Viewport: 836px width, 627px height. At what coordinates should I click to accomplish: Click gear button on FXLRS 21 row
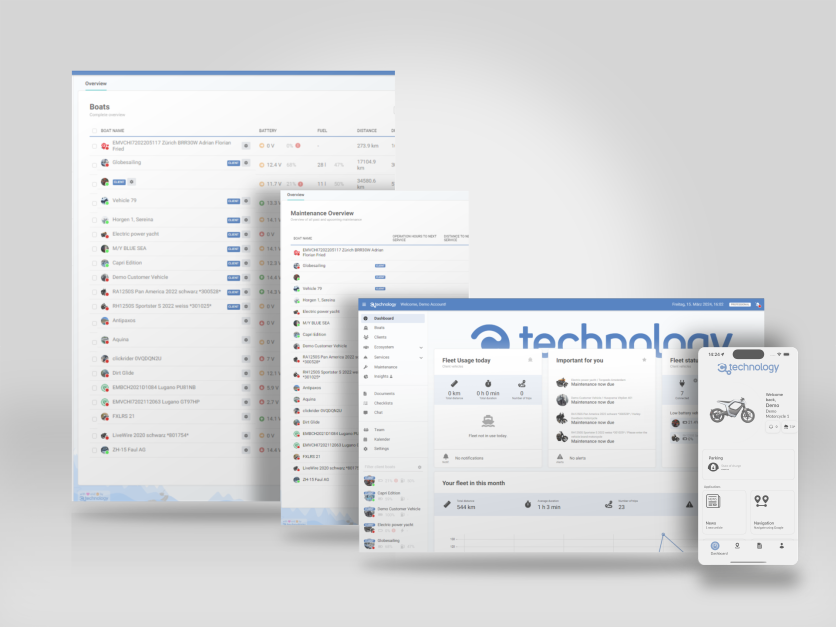(246, 417)
